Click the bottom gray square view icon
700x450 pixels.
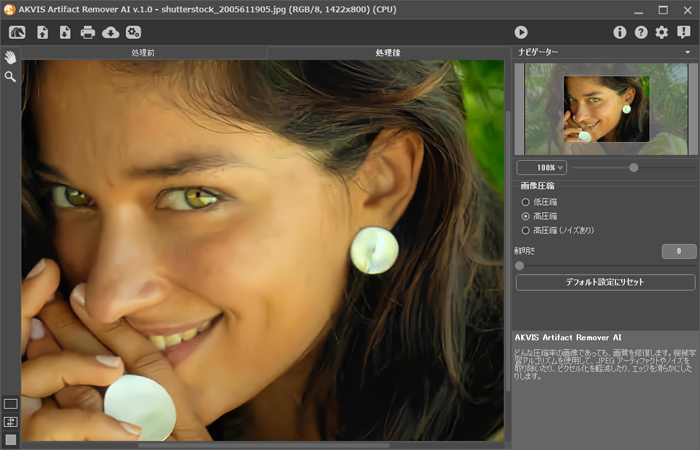[10, 440]
